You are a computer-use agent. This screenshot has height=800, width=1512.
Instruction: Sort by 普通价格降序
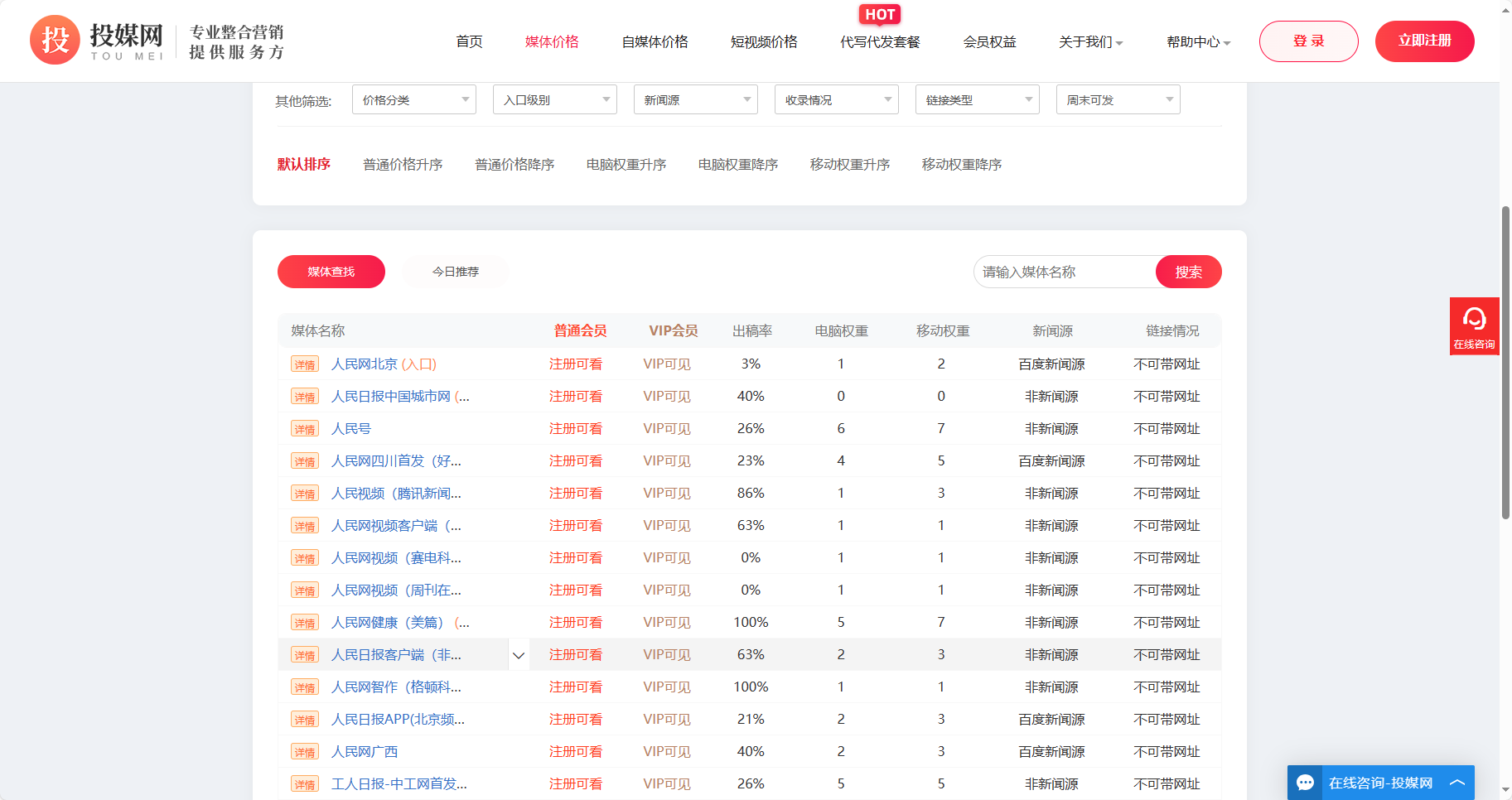[514, 165]
